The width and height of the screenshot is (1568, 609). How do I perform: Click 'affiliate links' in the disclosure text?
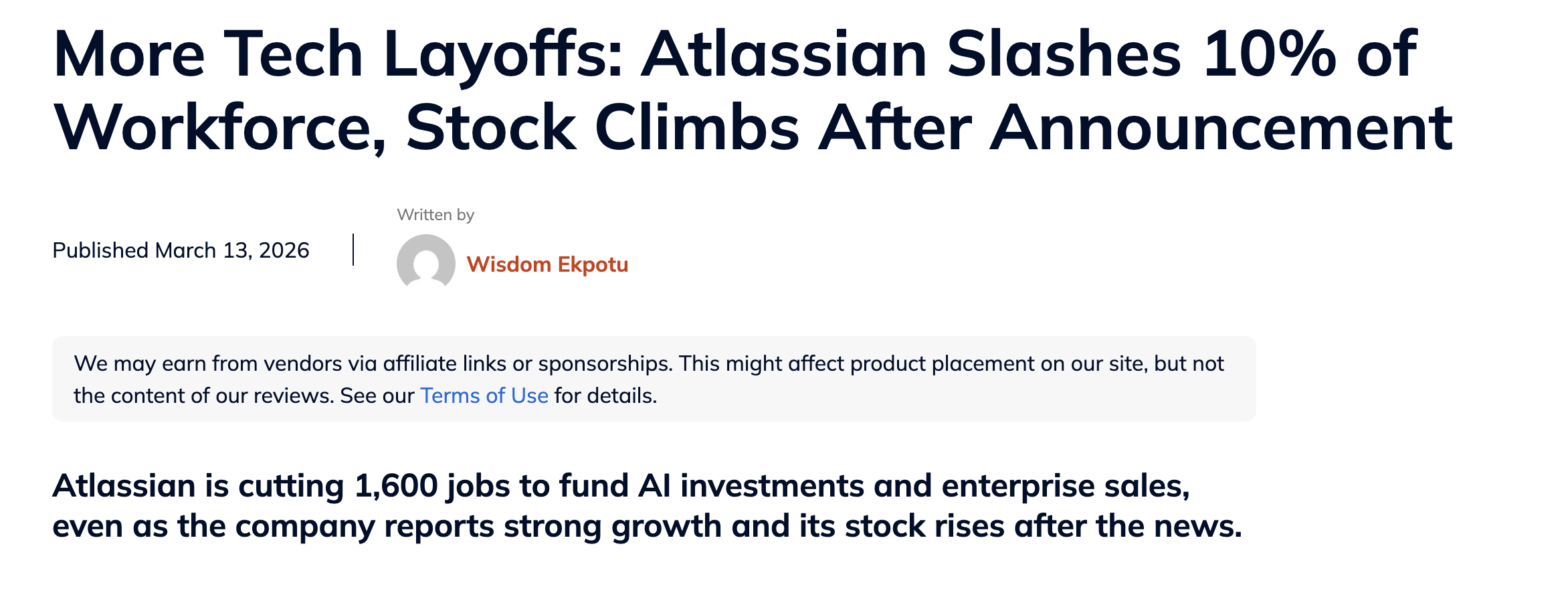[x=444, y=363]
